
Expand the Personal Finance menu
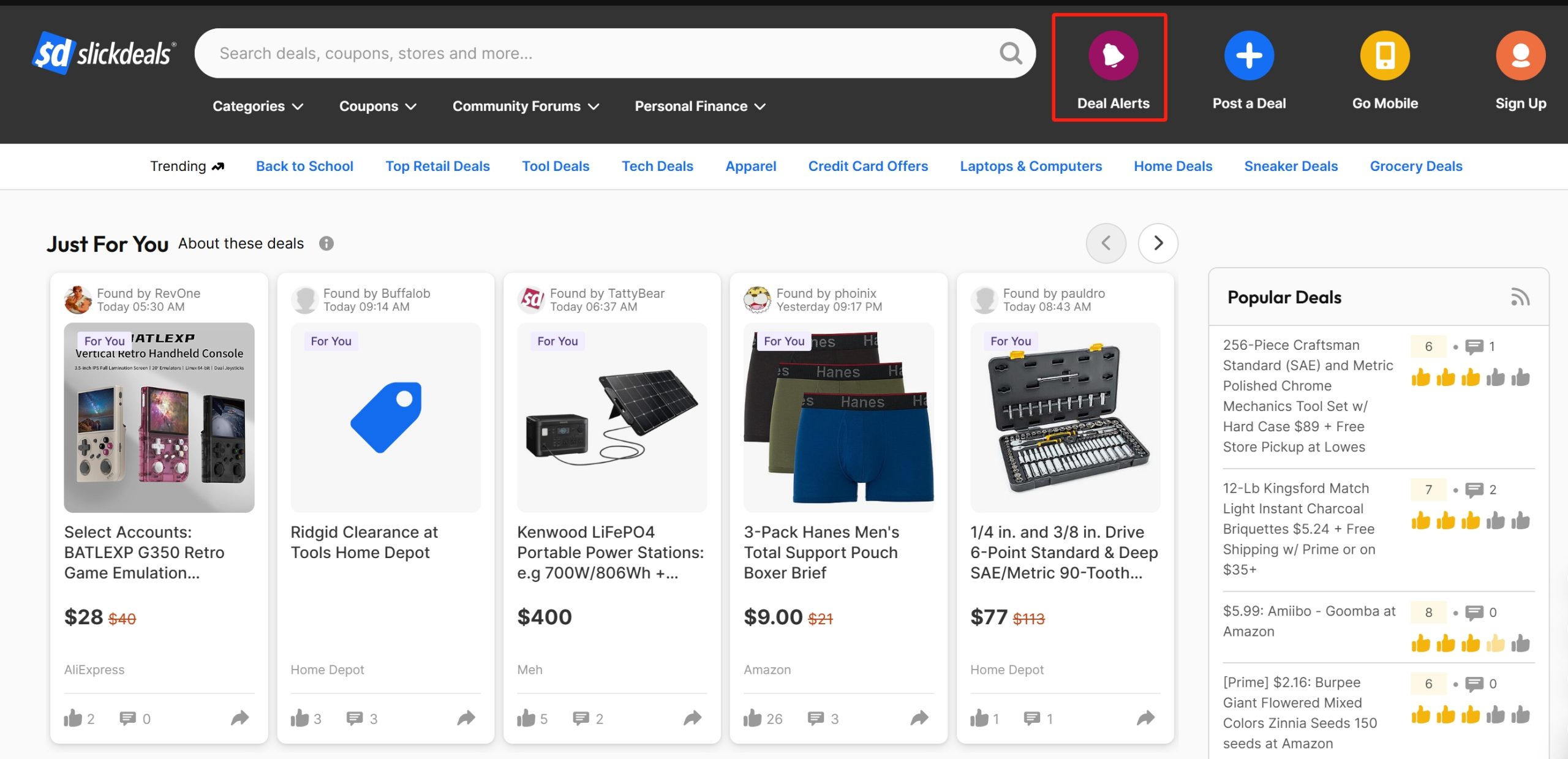700,106
